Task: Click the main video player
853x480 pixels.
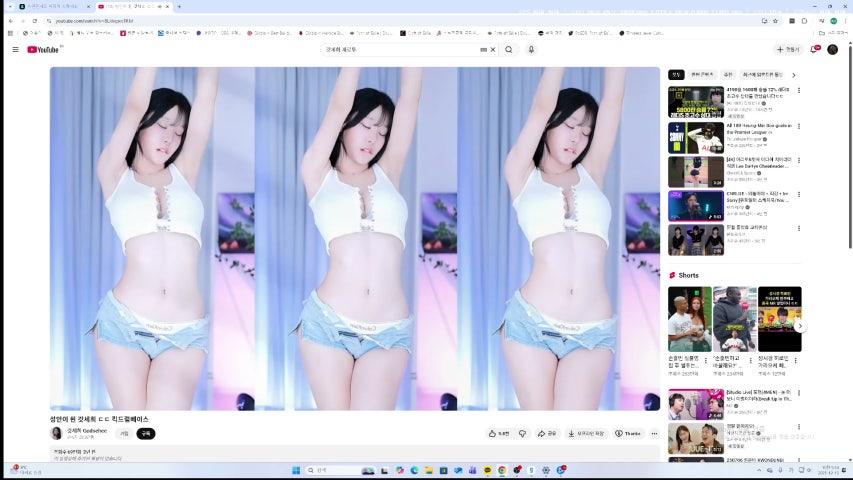Action: pyautogui.click(x=355, y=239)
